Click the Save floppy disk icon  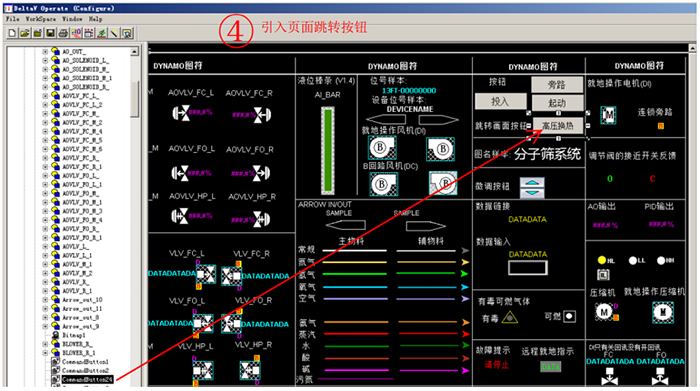(50, 33)
